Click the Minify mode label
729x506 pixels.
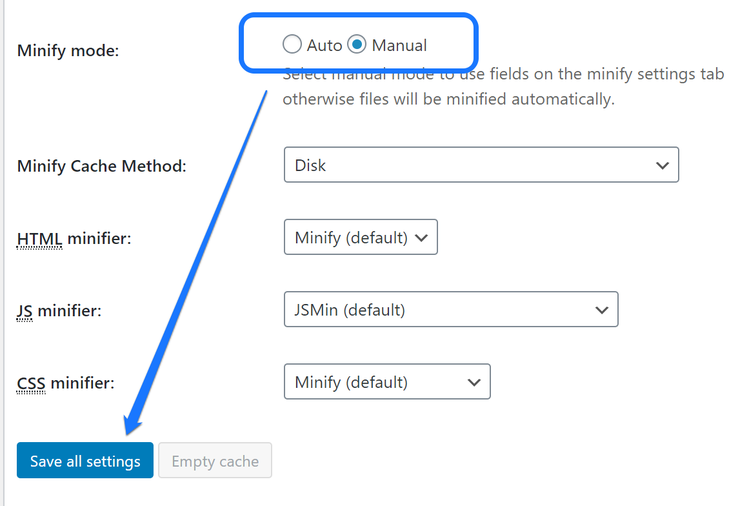coord(68,50)
